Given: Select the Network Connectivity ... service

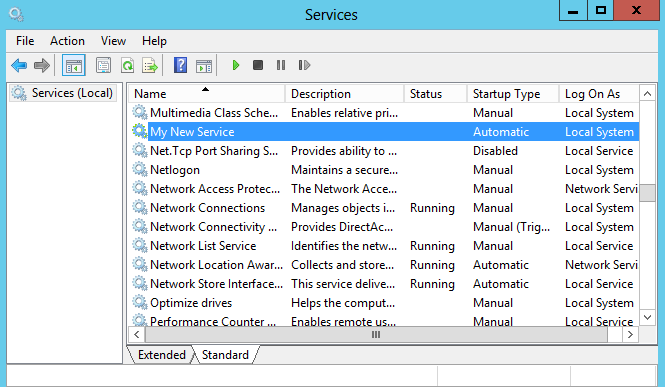Looking at the screenshot, I should coord(213,227).
